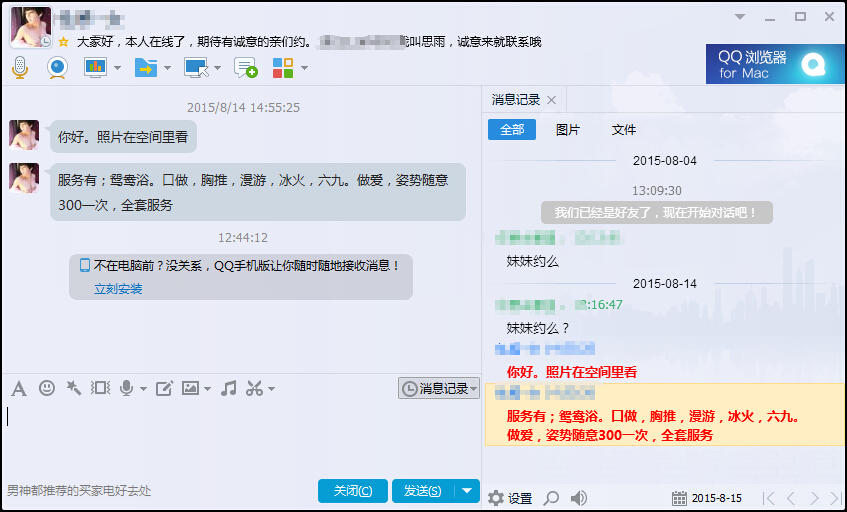Expand the remote desktop dropdown arrow
Viewport: 847px width, 512px height.
click(217, 68)
